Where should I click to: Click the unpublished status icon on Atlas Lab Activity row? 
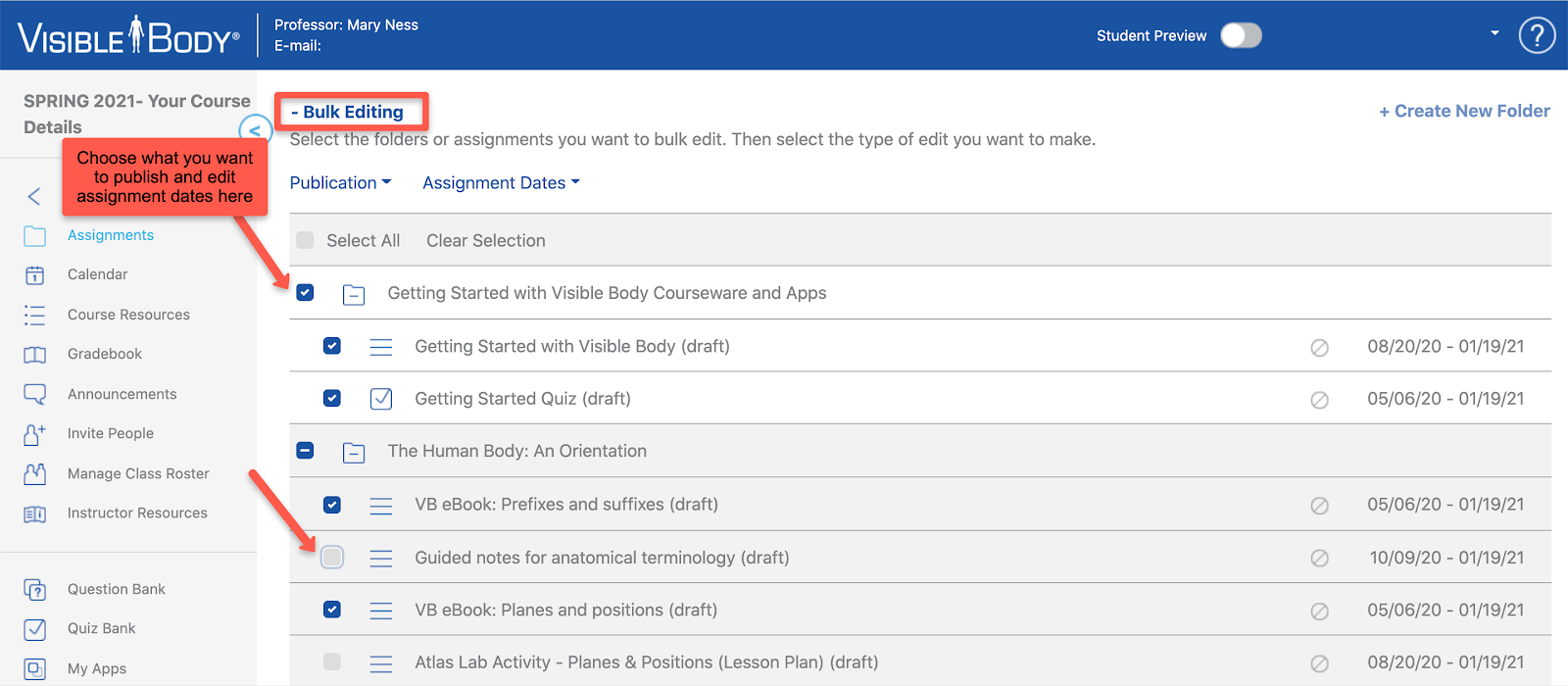(1320, 663)
